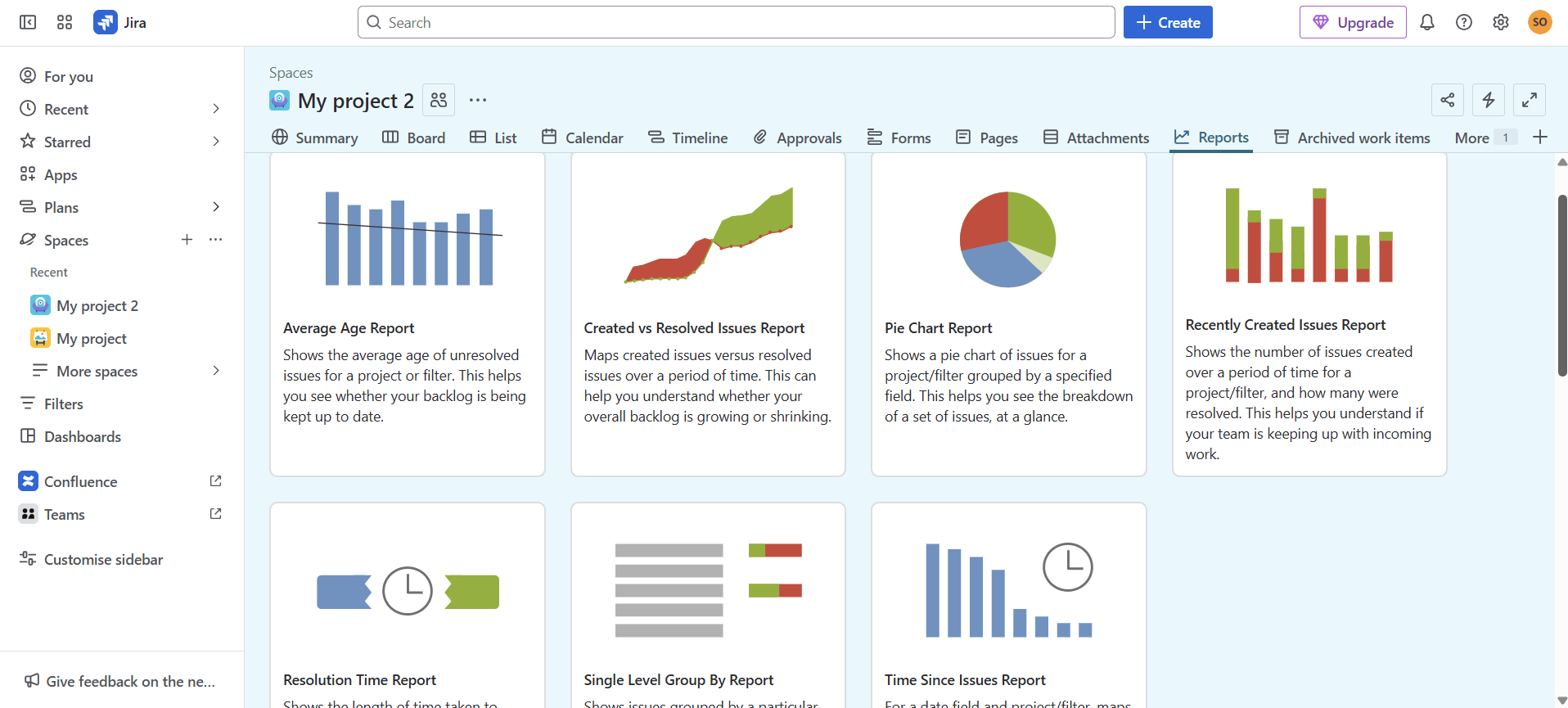Open the project team members icon

439,100
